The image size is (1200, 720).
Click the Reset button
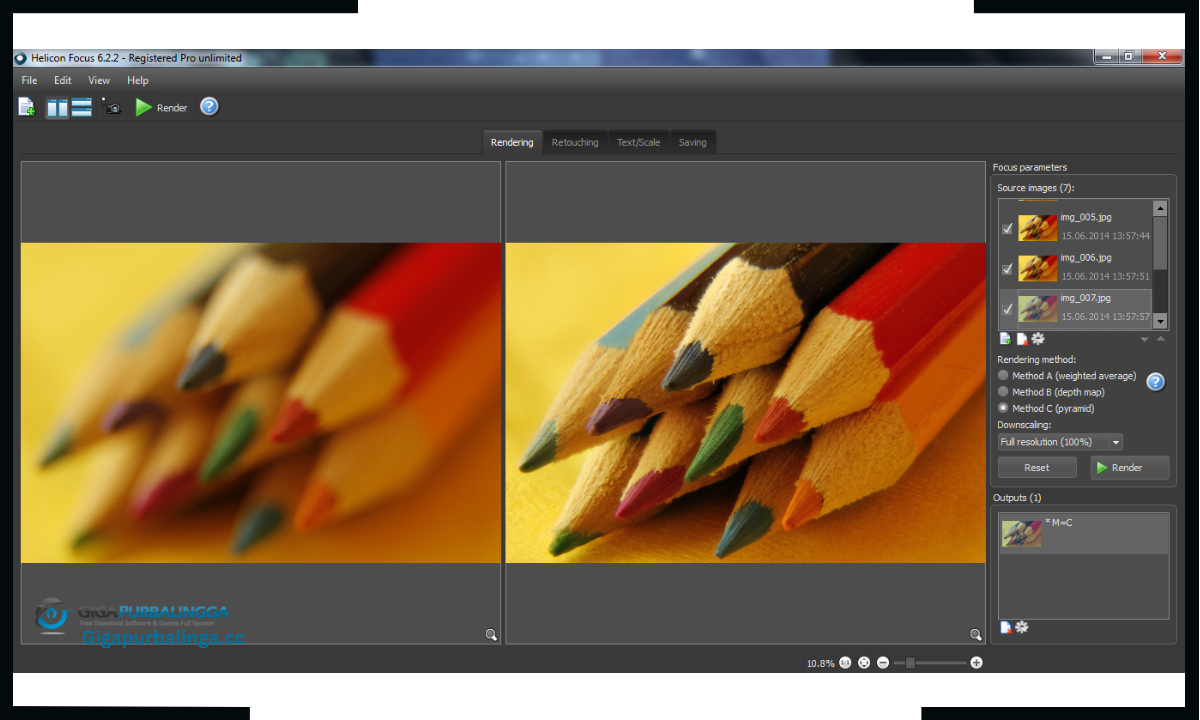click(x=1037, y=467)
